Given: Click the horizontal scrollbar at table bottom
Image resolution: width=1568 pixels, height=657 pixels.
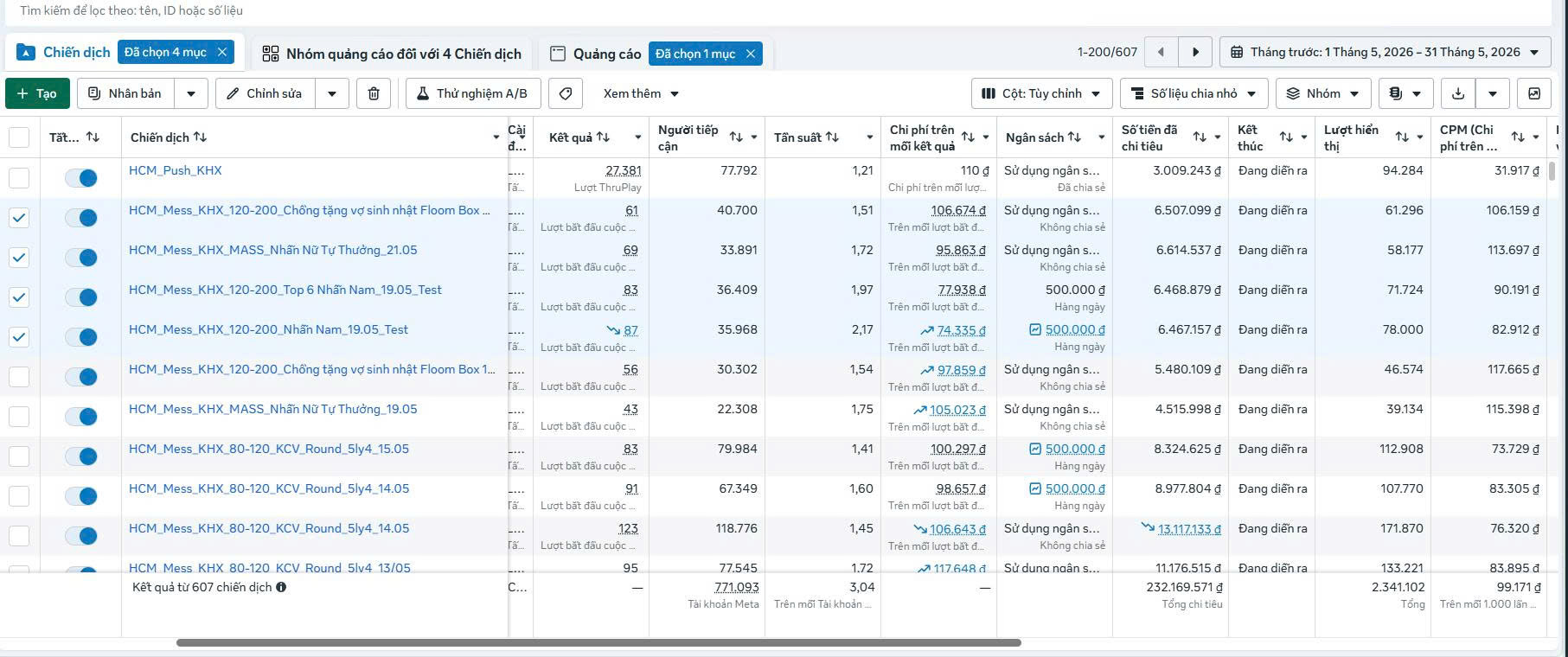Looking at the screenshot, I should coord(598,643).
